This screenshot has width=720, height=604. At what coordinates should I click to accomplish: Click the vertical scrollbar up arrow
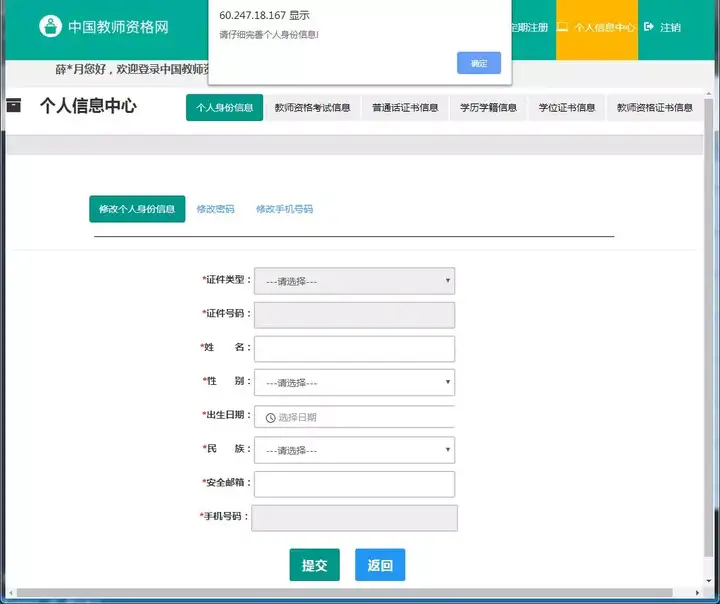709,94
